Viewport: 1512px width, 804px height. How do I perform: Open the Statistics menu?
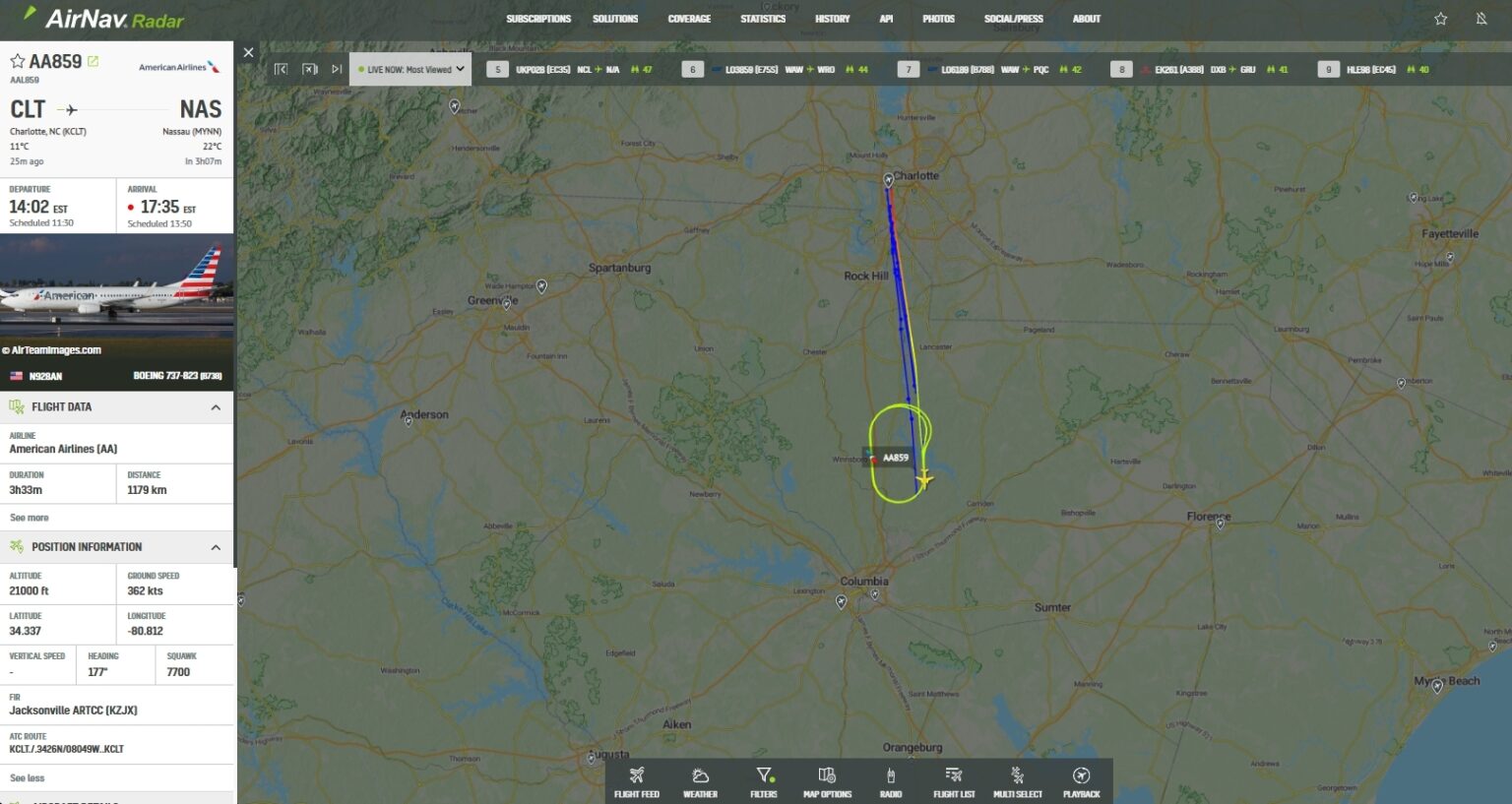click(763, 19)
